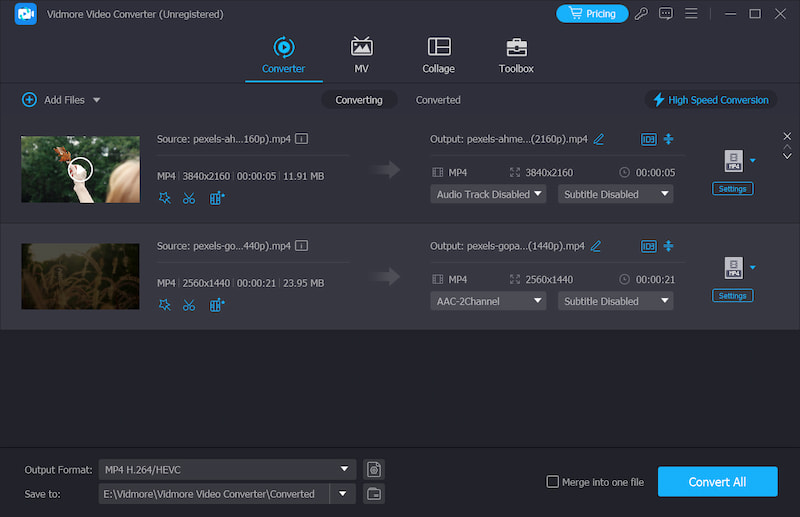Viewport: 800px width, 517px height.
Task: Click the scissors cut icon for first video
Action: pos(189,198)
